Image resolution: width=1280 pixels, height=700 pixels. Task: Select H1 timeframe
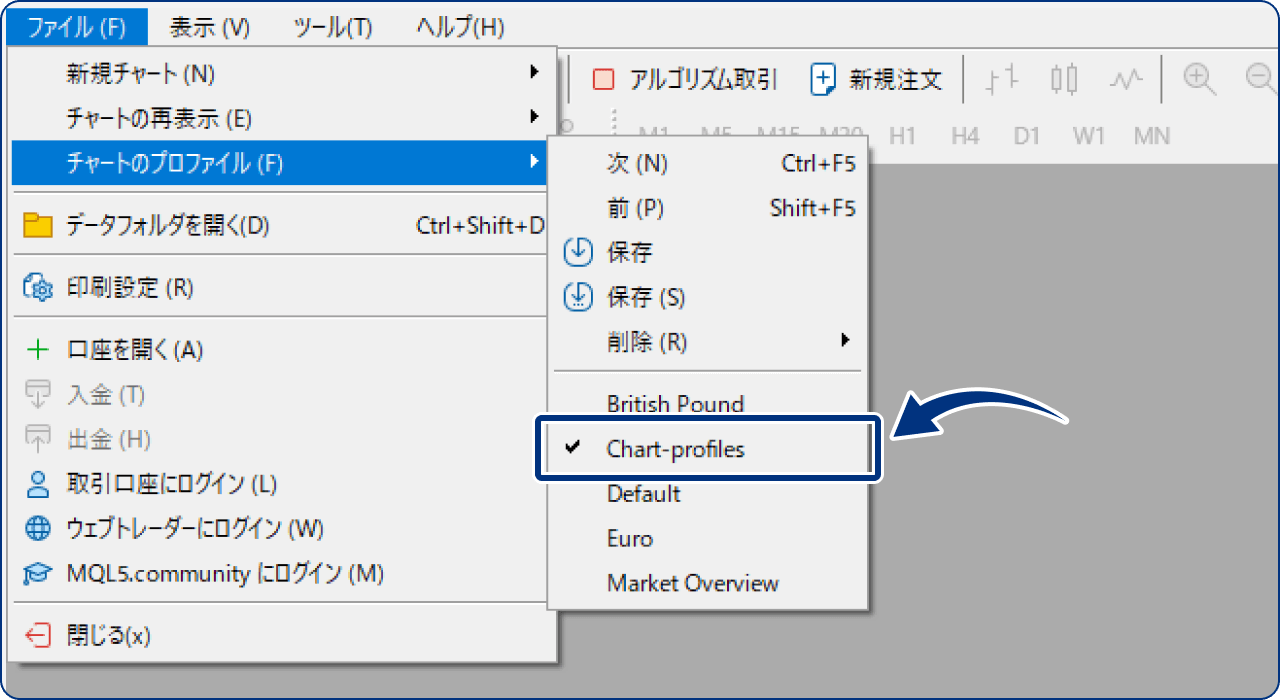pyautogui.click(x=902, y=135)
